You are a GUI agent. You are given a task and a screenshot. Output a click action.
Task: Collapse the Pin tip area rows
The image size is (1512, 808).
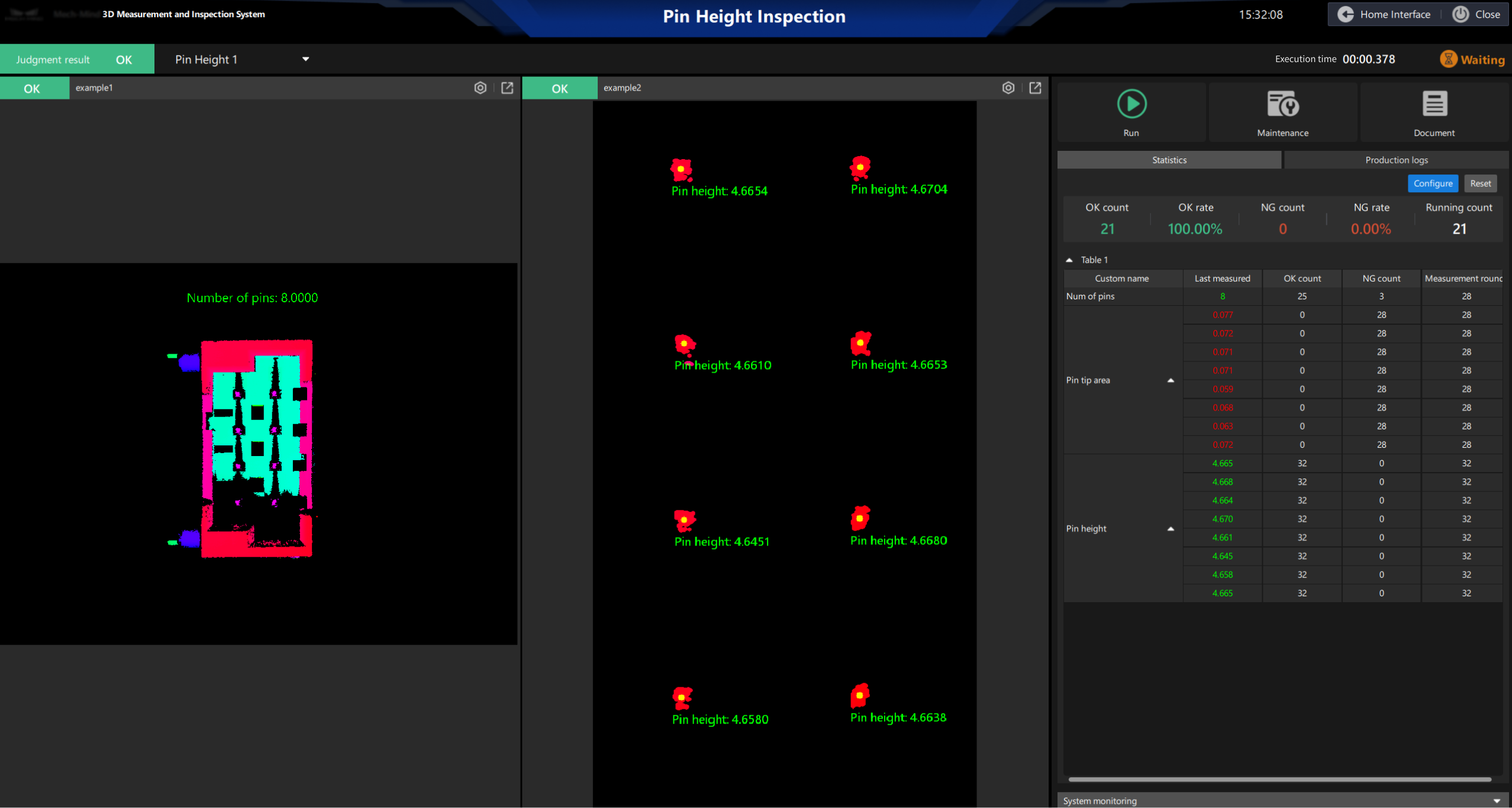click(1172, 380)
